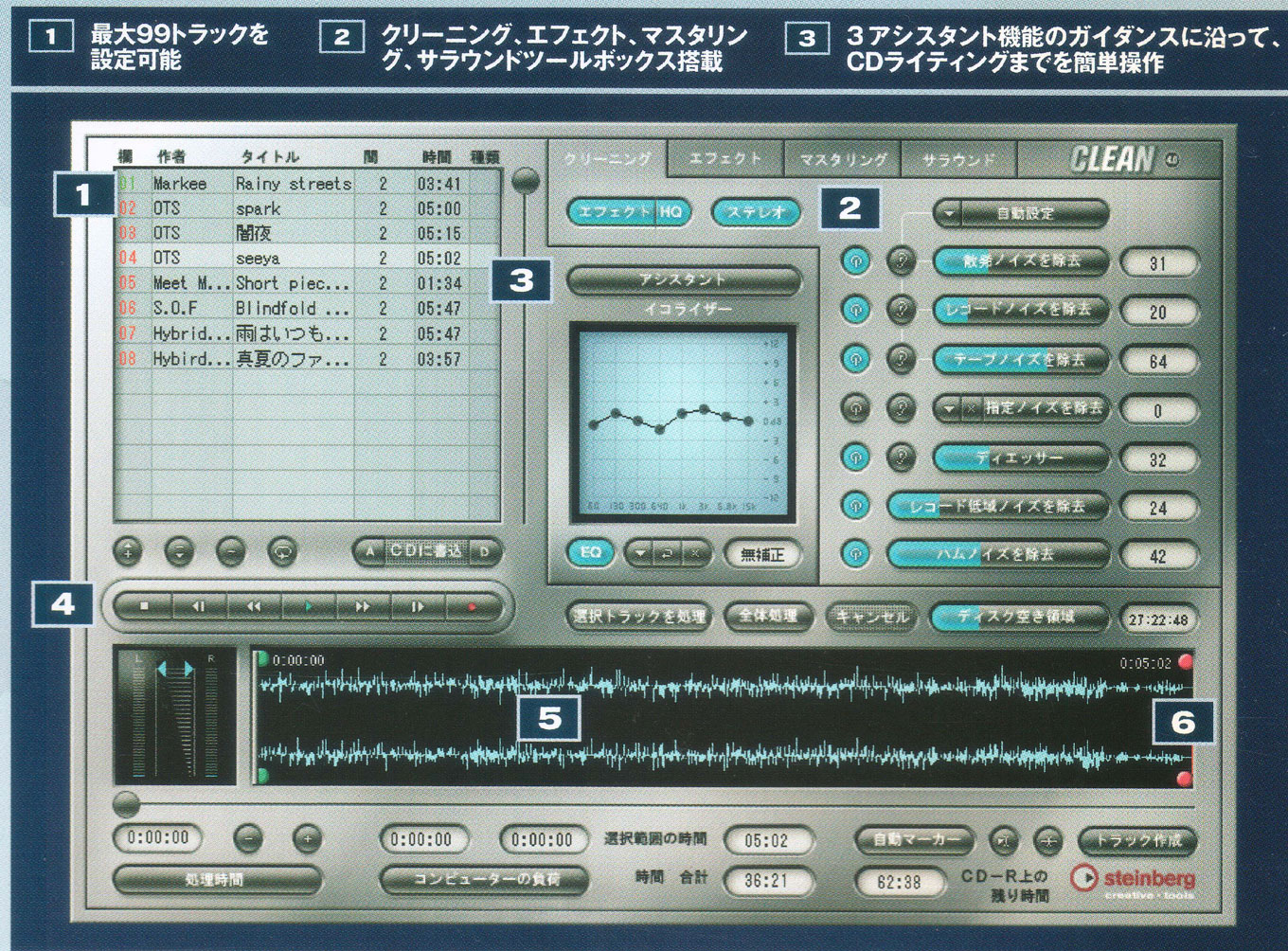Toggle power for 散発ノイズを除去
The image size is (1288, 951).
click(855, 260)
